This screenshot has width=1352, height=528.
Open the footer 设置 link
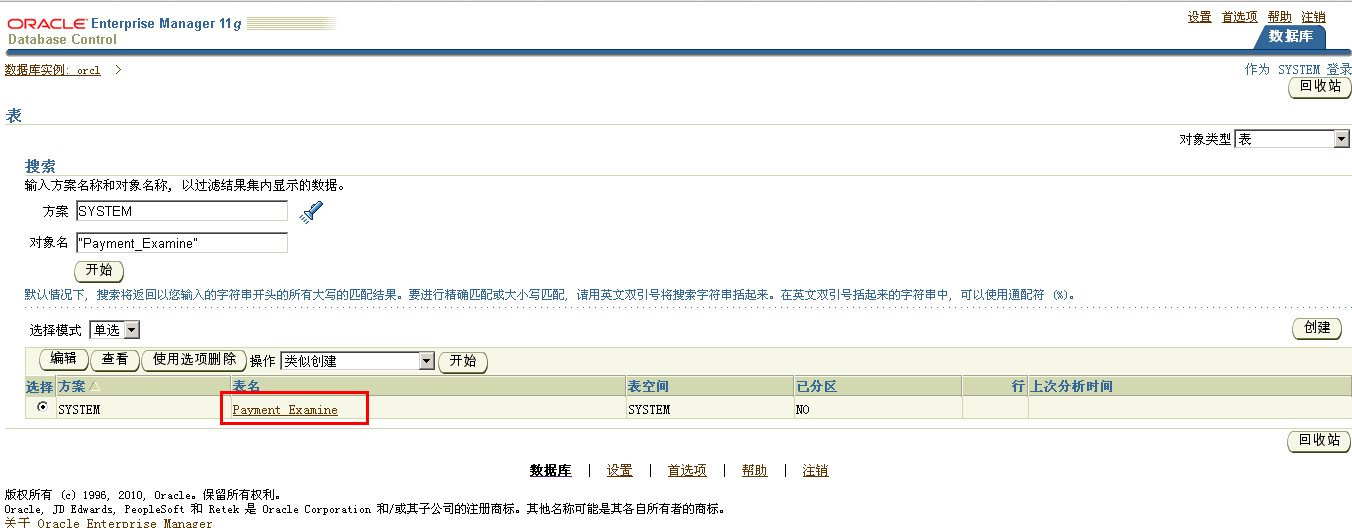tap(619, 471)
